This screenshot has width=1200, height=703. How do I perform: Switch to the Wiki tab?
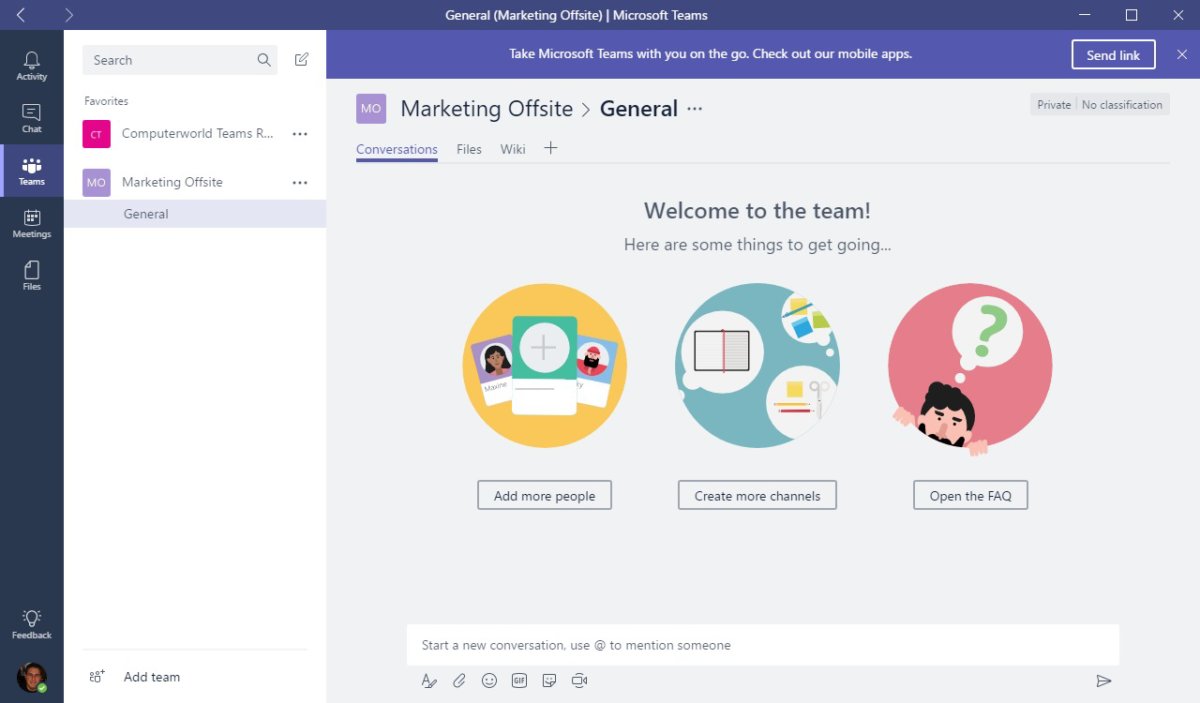[x=513, y=149]
